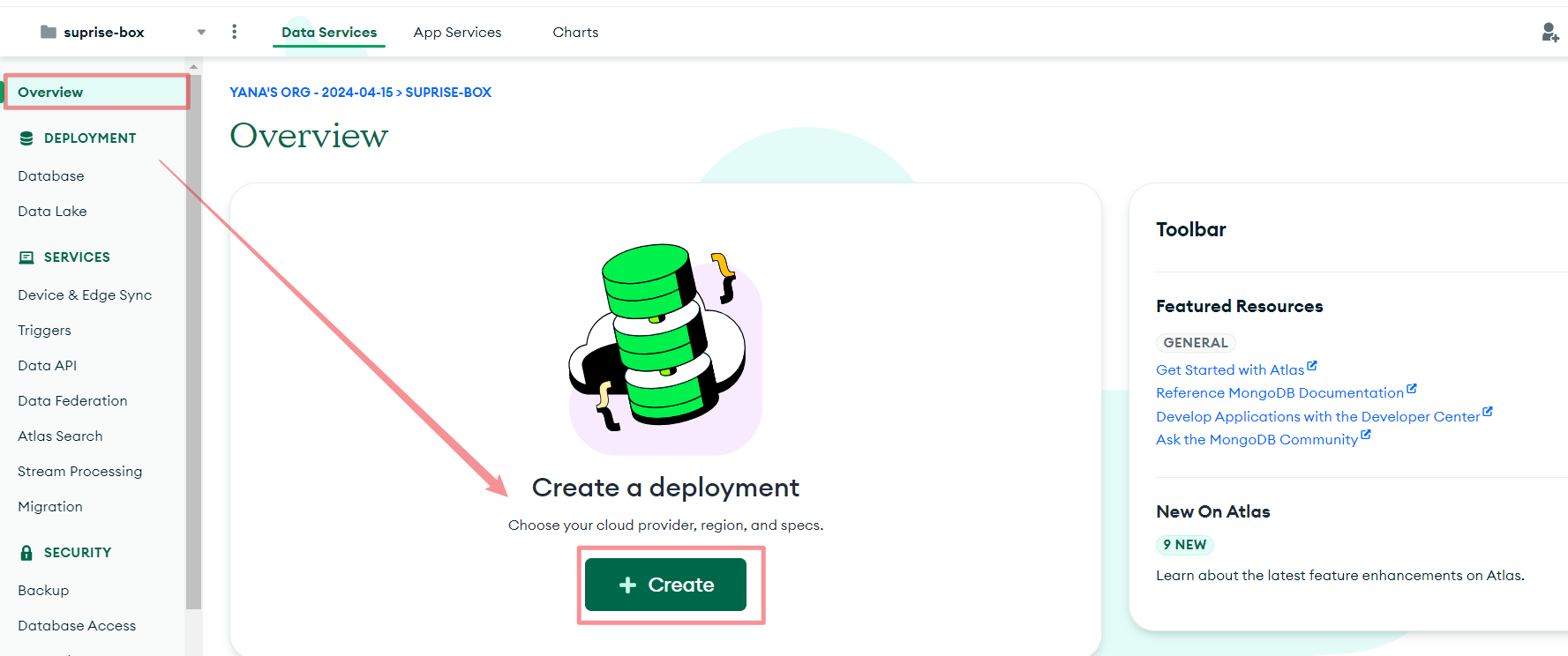Open the Charts tab
This screenshot has width=1568, height=656.
click(x=575, y=33)
